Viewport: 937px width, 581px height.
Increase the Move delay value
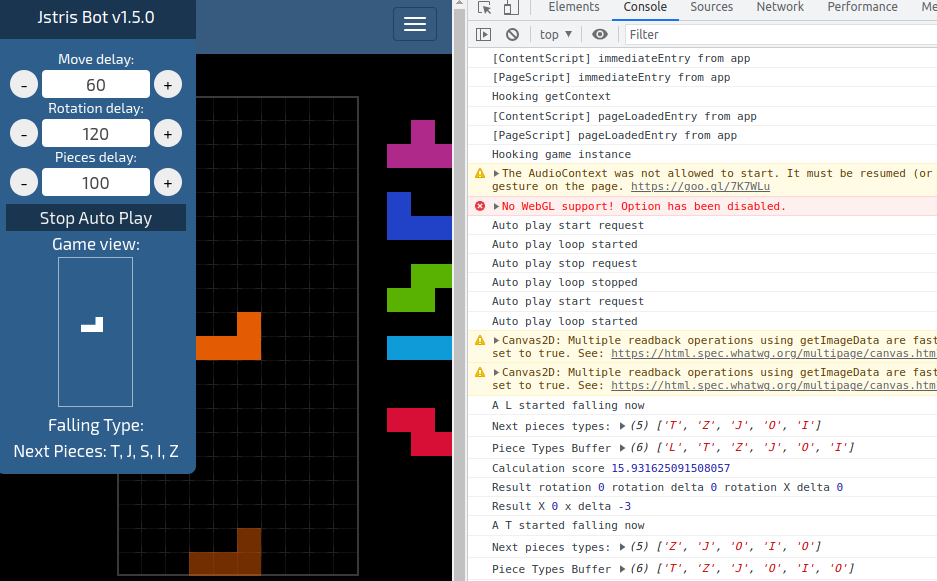tap(168, 85)
